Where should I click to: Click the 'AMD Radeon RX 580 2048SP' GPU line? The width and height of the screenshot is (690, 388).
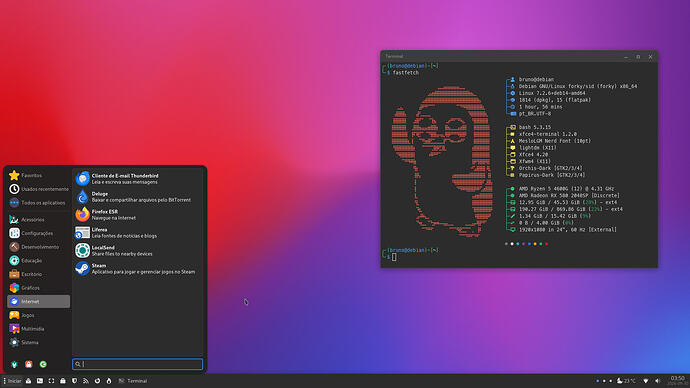click(569, 195)
